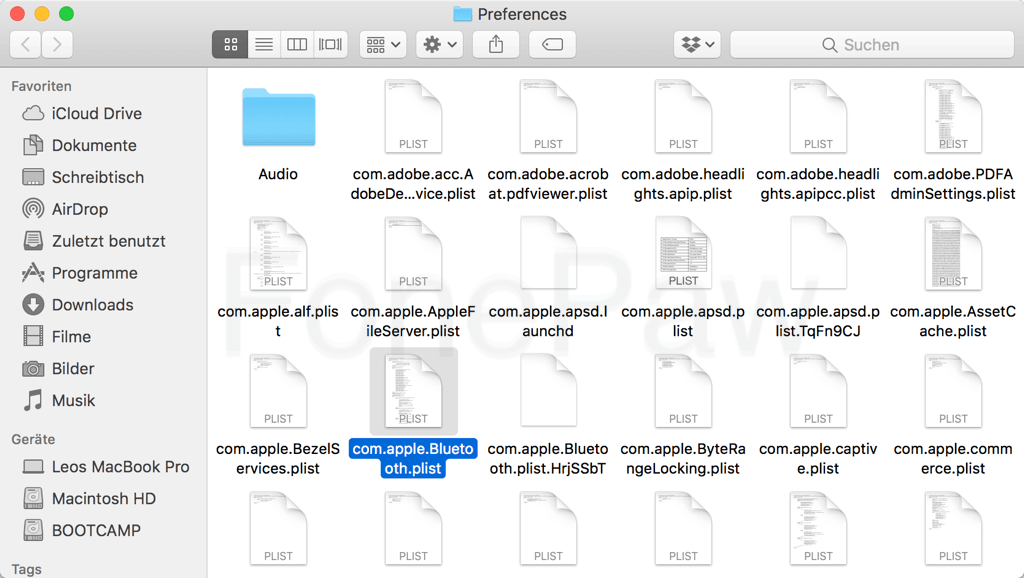Select com.adobe.acrobat.pdfviewer.plist file icon
Viewport: 1024px width, 578px height.
[548, 116]
